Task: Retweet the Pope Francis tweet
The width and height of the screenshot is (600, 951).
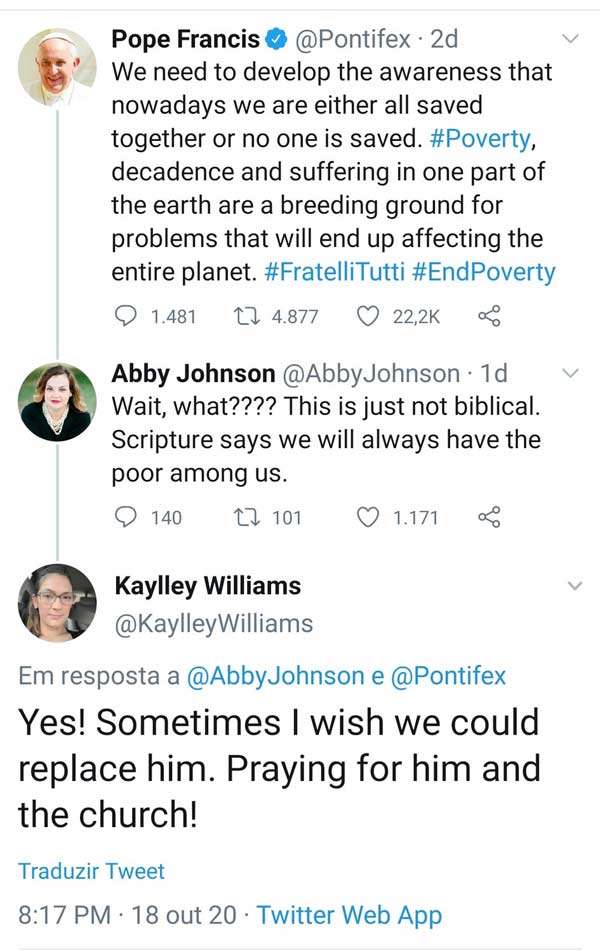Action: pos(243,317)
